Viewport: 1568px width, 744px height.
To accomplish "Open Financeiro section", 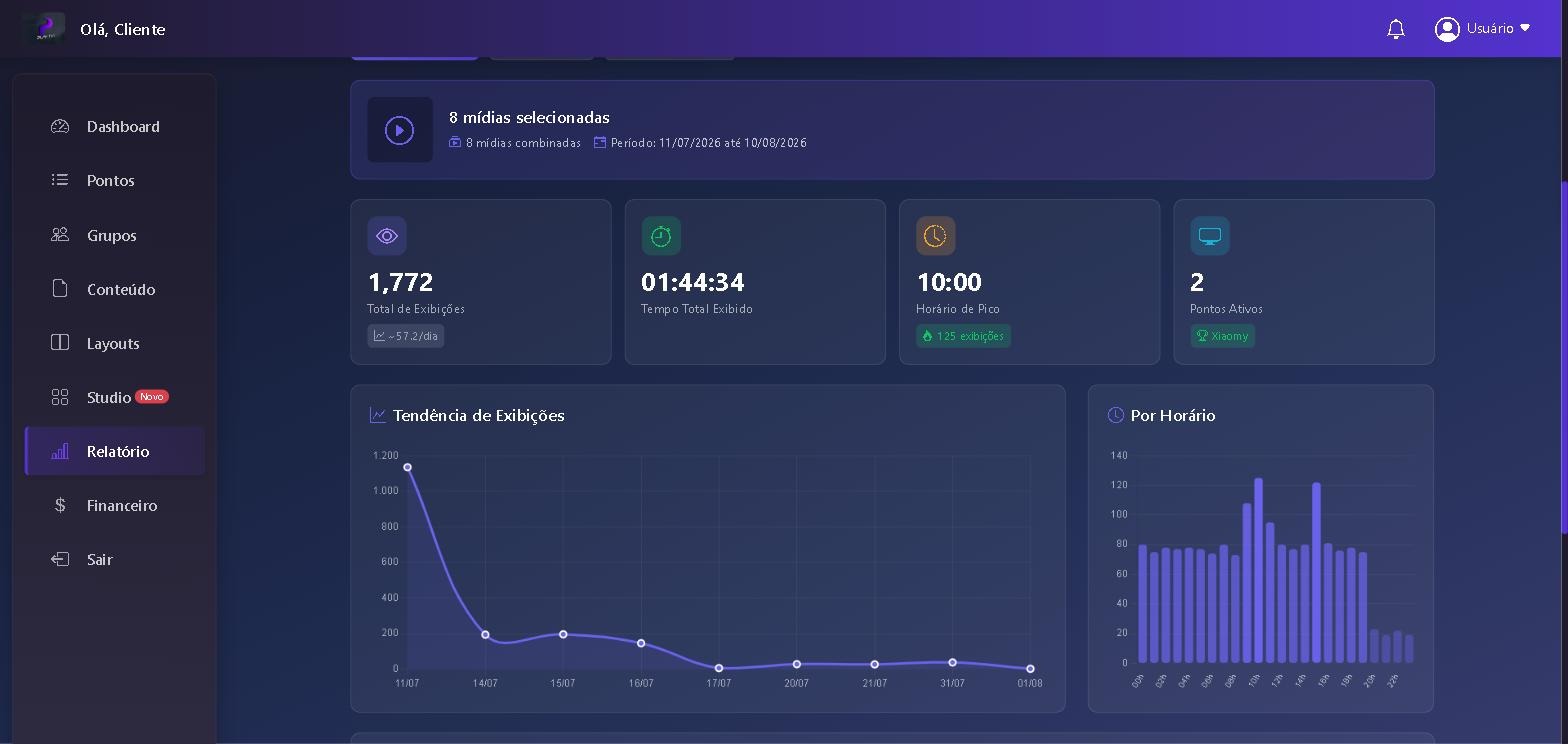I will [115, 505].
